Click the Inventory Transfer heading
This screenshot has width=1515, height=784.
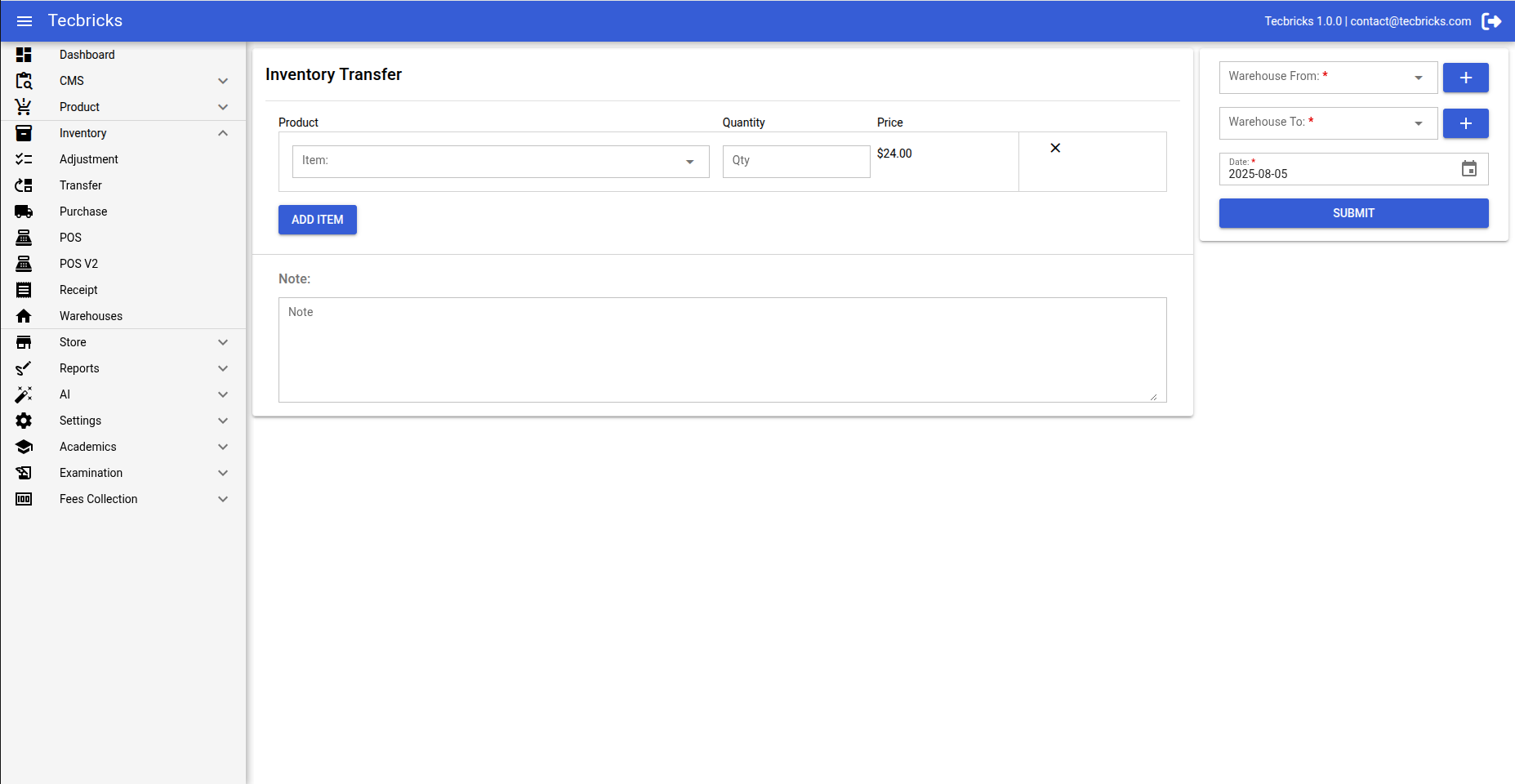click(x=333, y=74)
